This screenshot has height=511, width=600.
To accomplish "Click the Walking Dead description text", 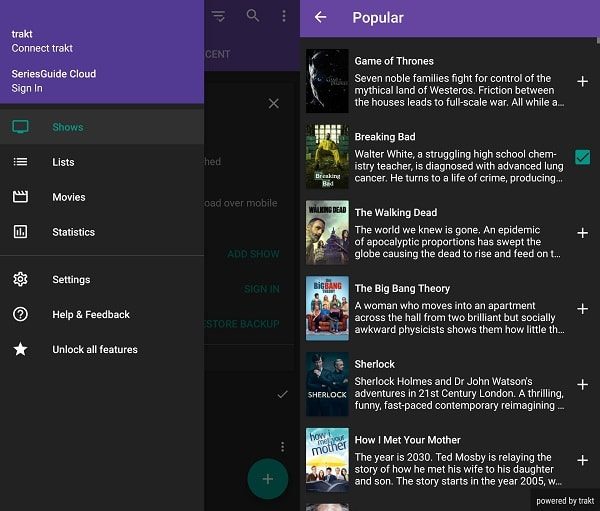I will 458,242.
